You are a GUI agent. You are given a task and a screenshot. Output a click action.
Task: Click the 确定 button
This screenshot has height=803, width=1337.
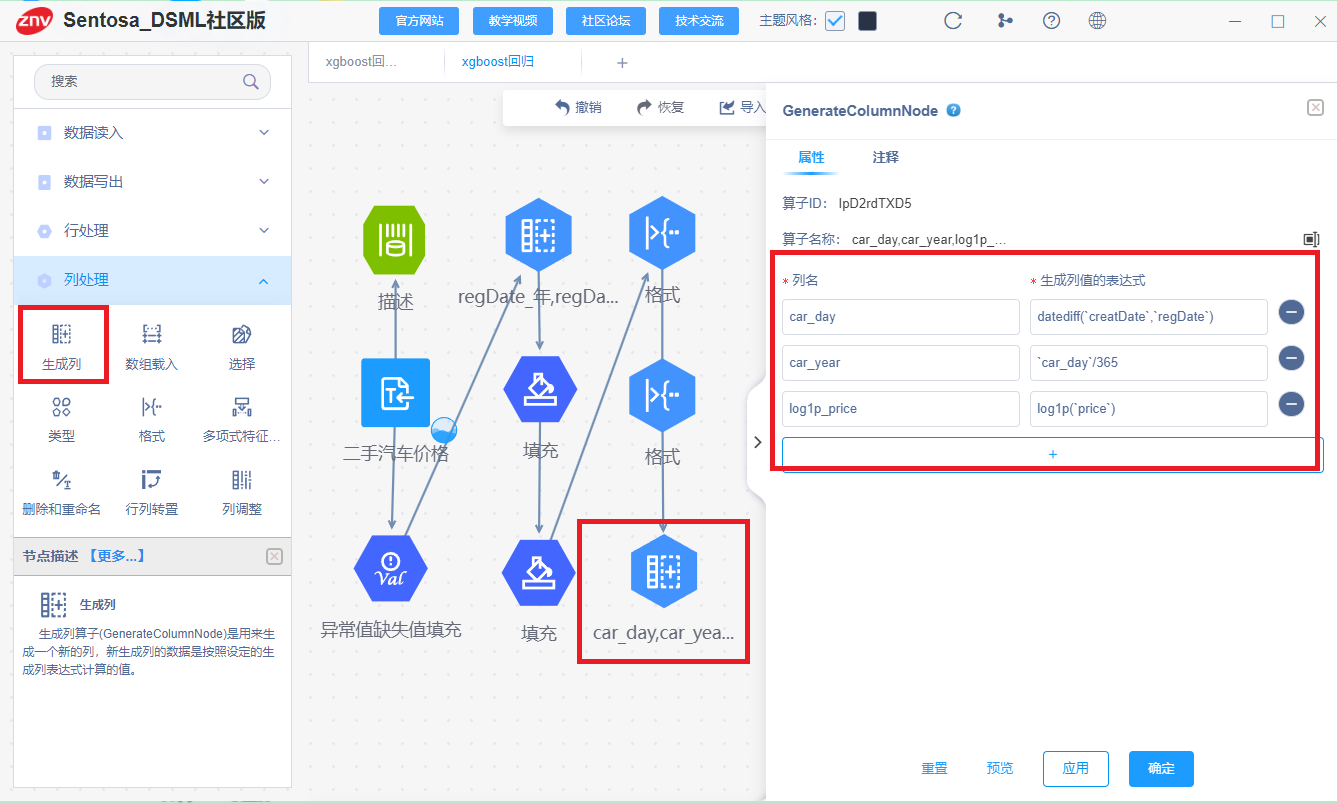(x=1161, y=769)
